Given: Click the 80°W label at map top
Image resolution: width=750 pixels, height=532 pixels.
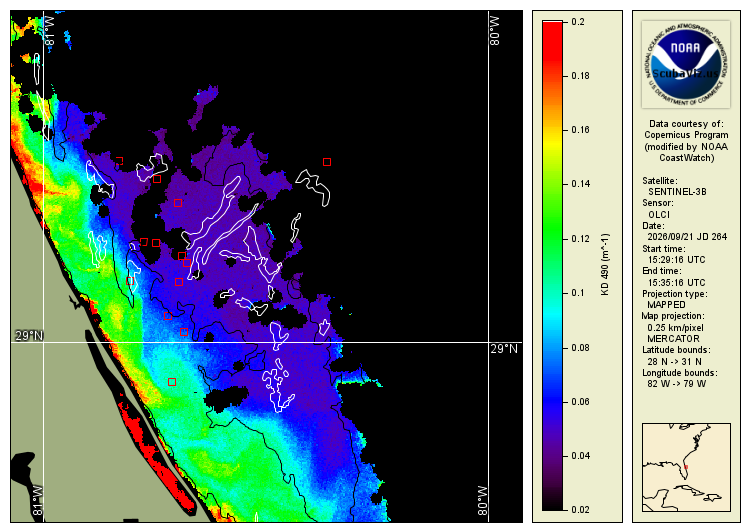Looking at the screenshot, I should pos(495,31).
